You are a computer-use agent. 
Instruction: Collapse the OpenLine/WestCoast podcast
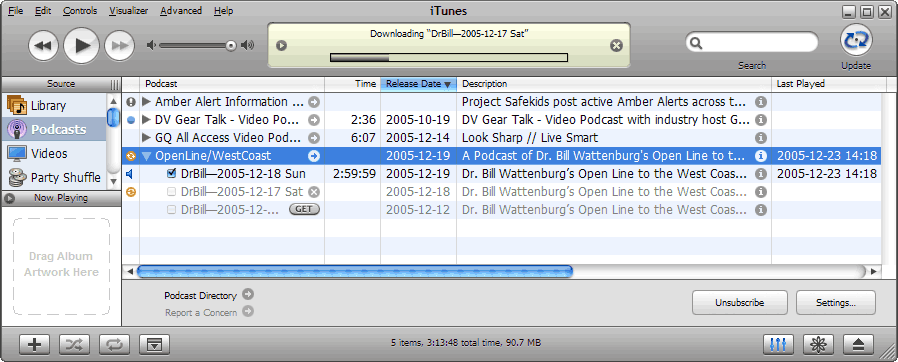point(147,156)
